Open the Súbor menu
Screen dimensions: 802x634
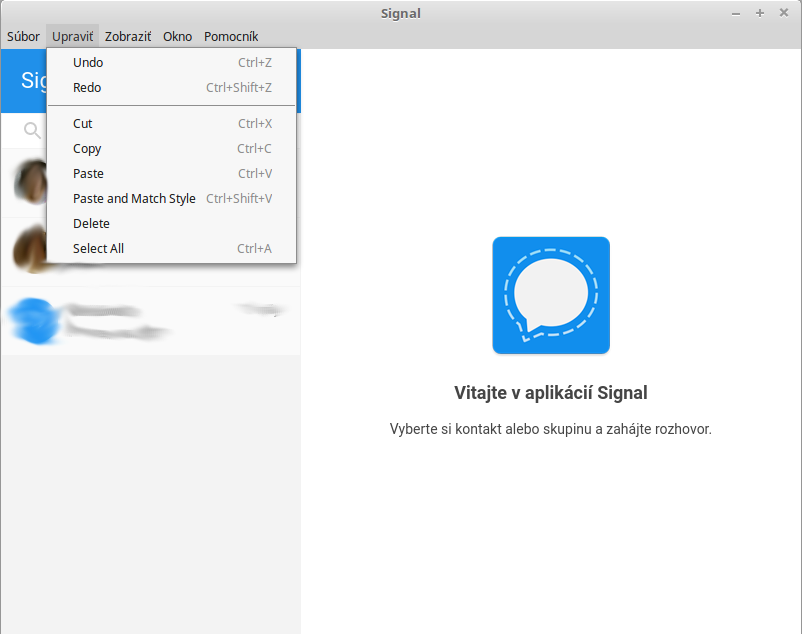pos(23,36)
